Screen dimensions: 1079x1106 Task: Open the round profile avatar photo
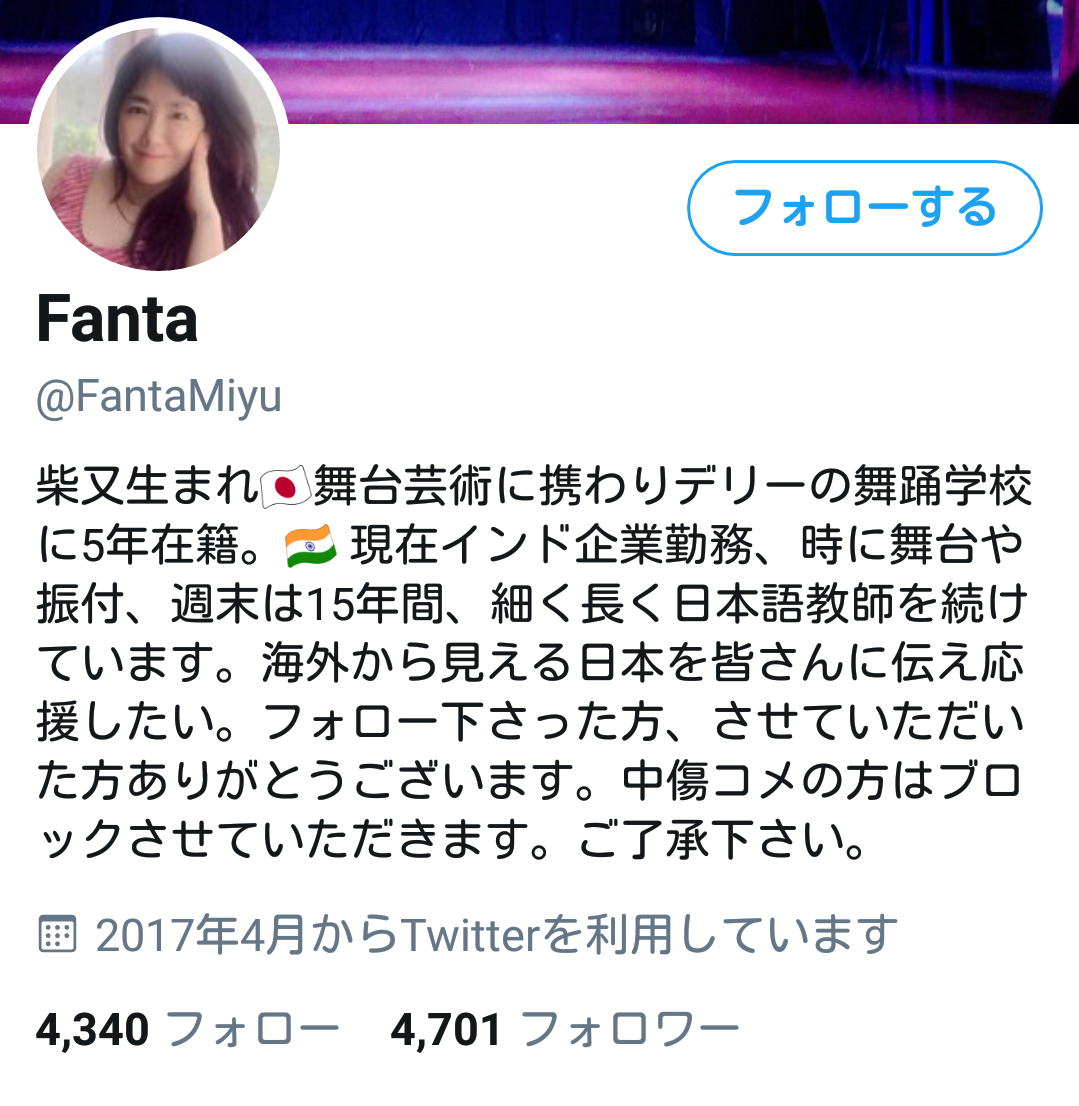[x=159, y=149]
